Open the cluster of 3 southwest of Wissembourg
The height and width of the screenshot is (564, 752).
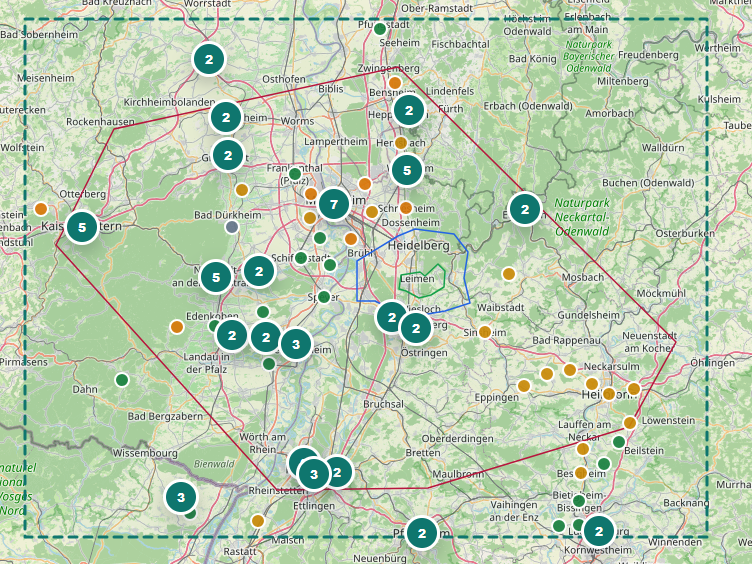click(181, 497)
